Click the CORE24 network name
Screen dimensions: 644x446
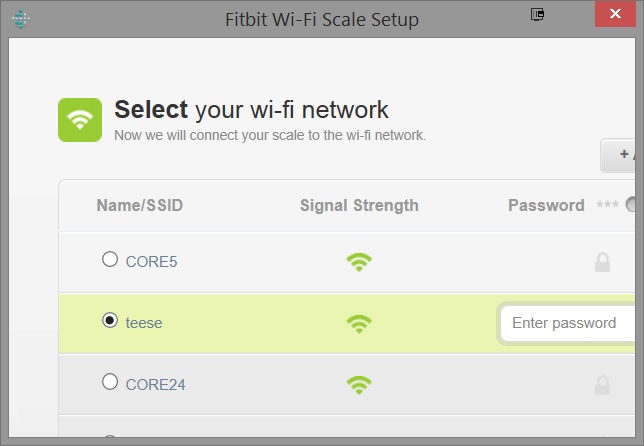click(155, 384)
